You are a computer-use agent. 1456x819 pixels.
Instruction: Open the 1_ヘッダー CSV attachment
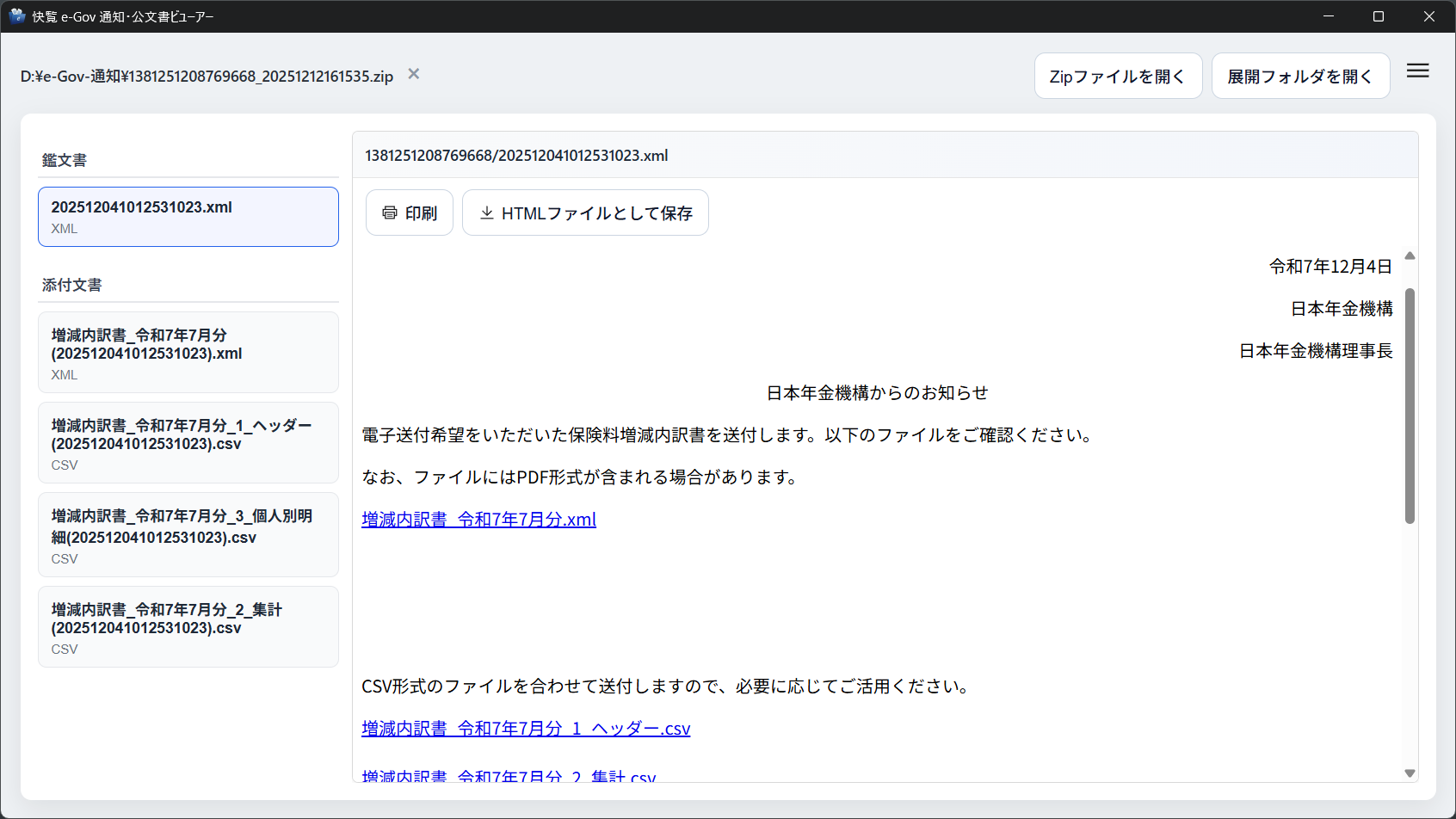188,443
